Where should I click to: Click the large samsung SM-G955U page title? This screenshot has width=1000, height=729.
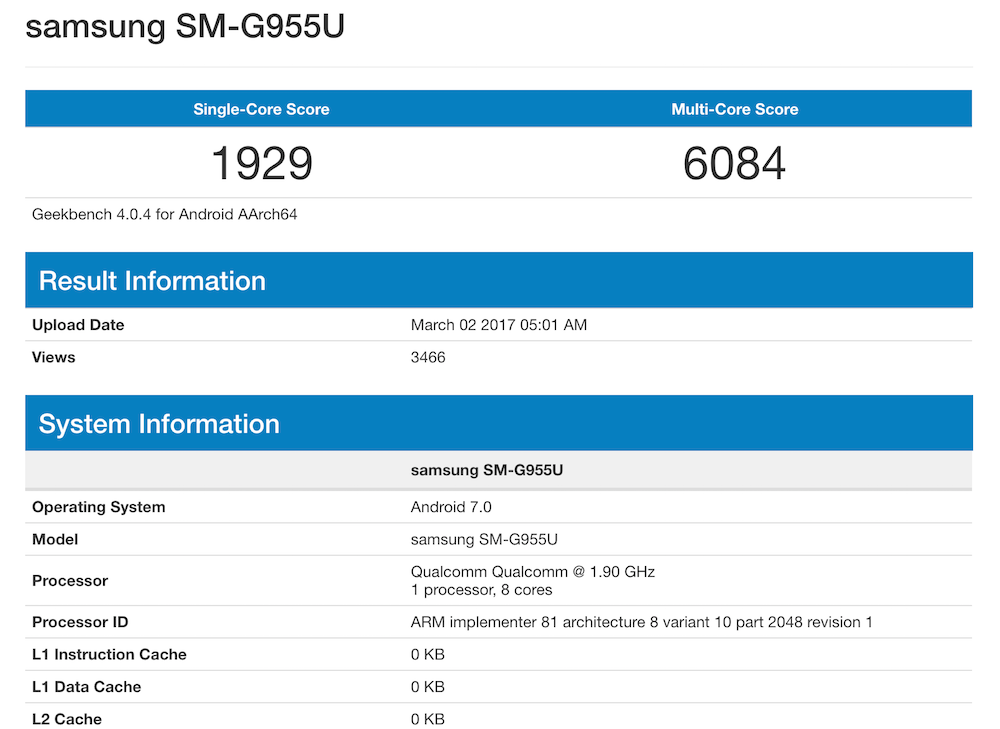(185, 26)
